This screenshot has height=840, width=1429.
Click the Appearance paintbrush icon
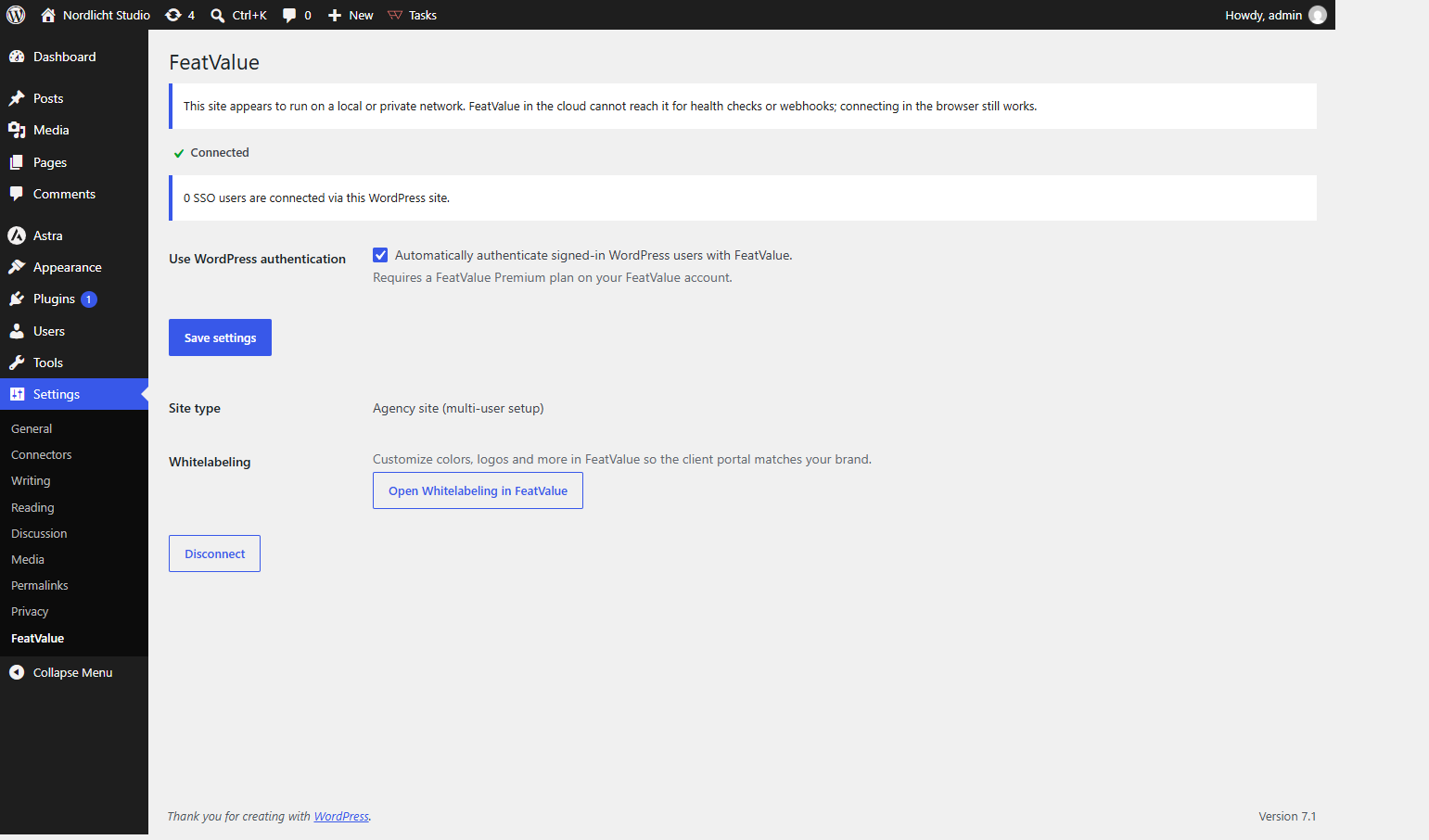17,267
